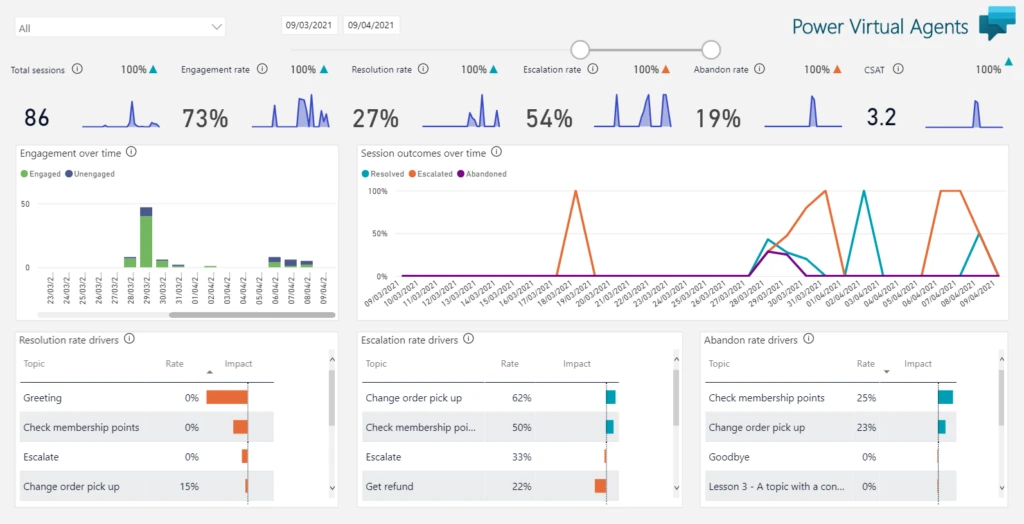Click the CSAT info icon
Viewport: 1024px width, 524px height.
pos(898,69)
